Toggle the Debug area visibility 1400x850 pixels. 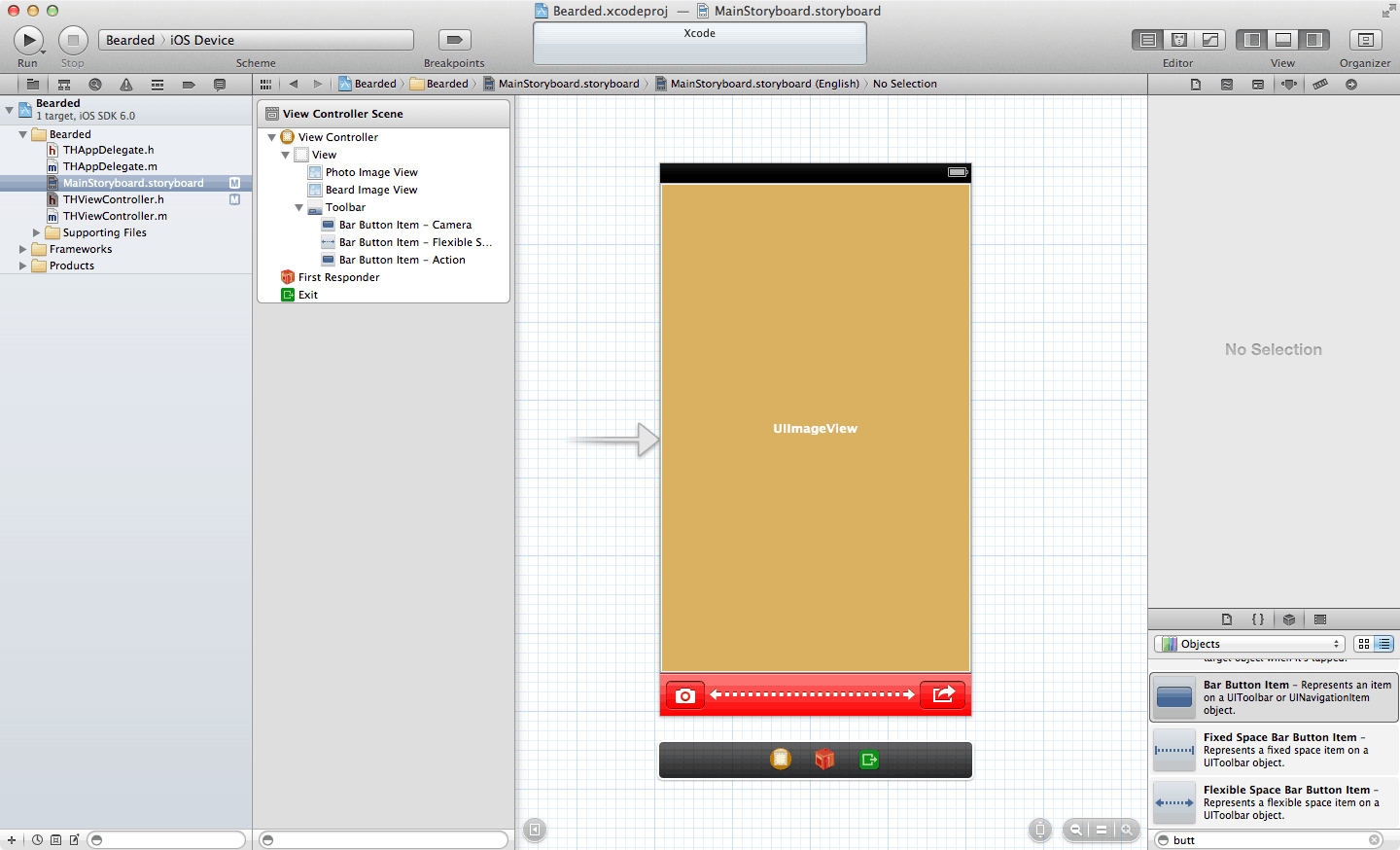(x=1283, y=40)
